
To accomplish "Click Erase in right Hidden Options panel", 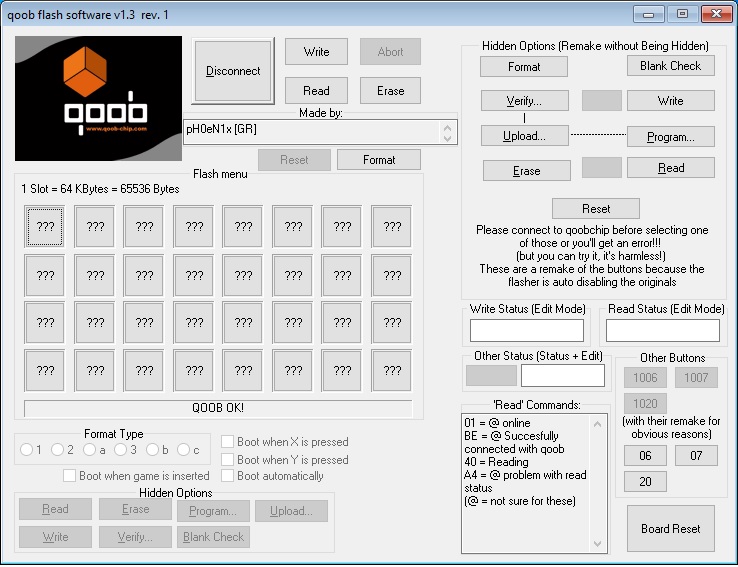I will pos(527,171).
